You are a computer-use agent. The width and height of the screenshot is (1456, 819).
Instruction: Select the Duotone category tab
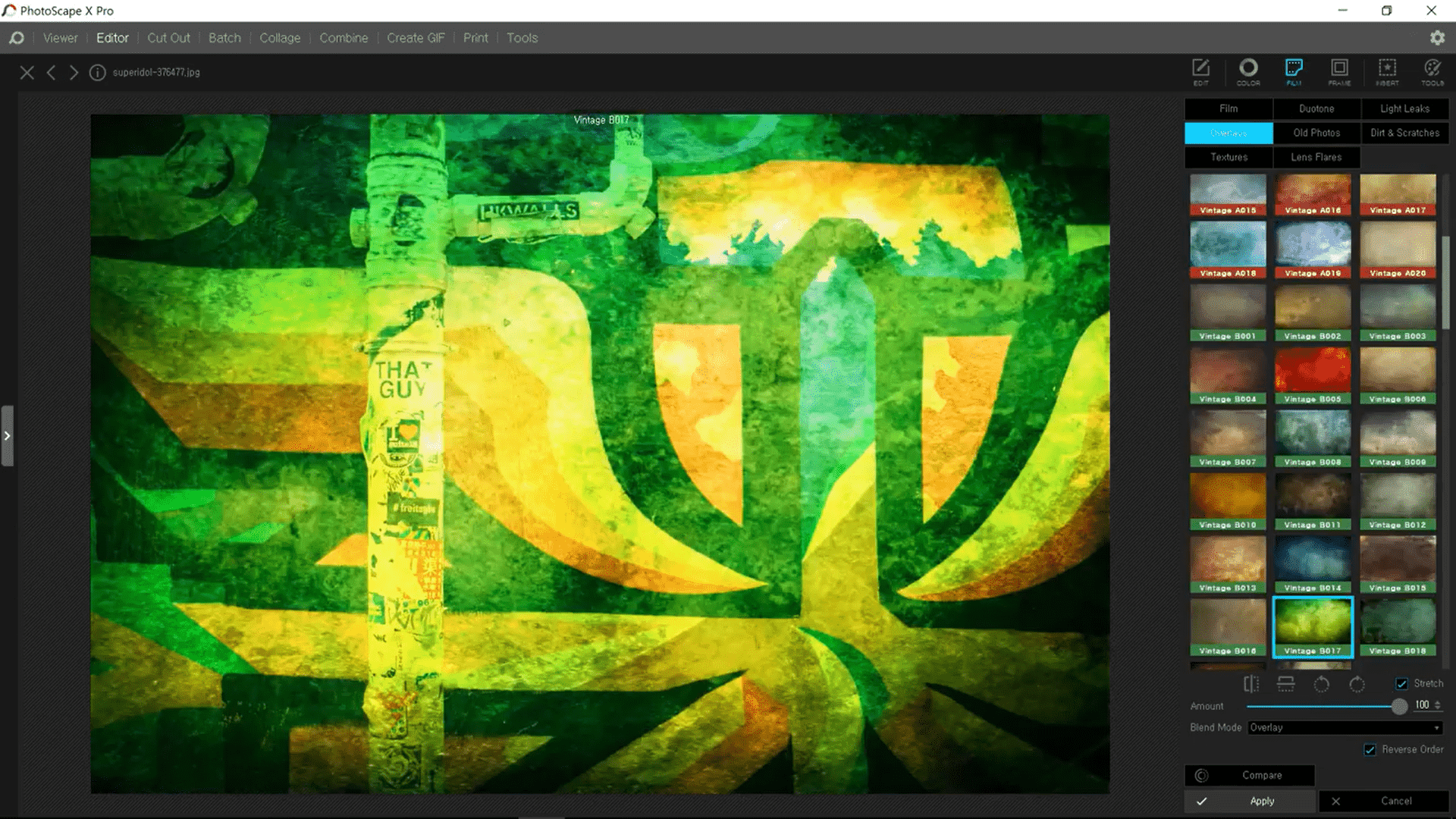pyautogui.click(x=1316, y=109)
